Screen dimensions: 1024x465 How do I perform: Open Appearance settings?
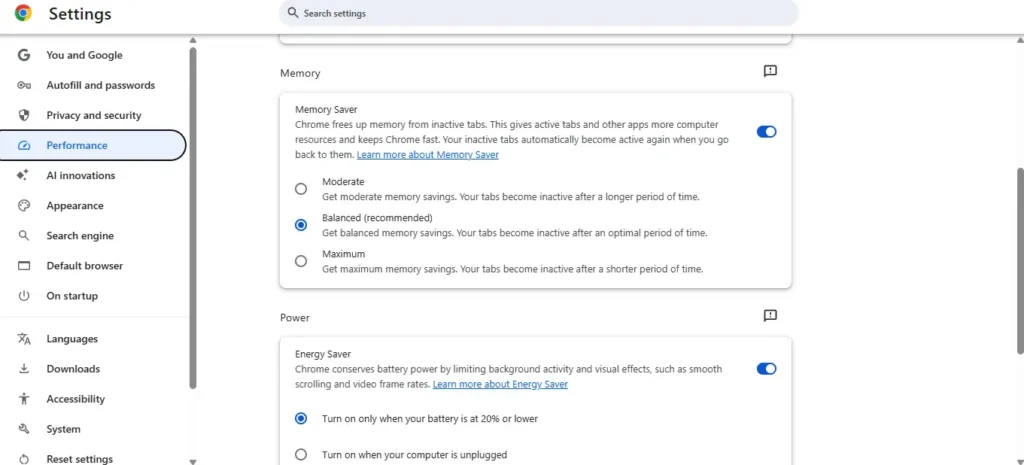coord(74,205)
